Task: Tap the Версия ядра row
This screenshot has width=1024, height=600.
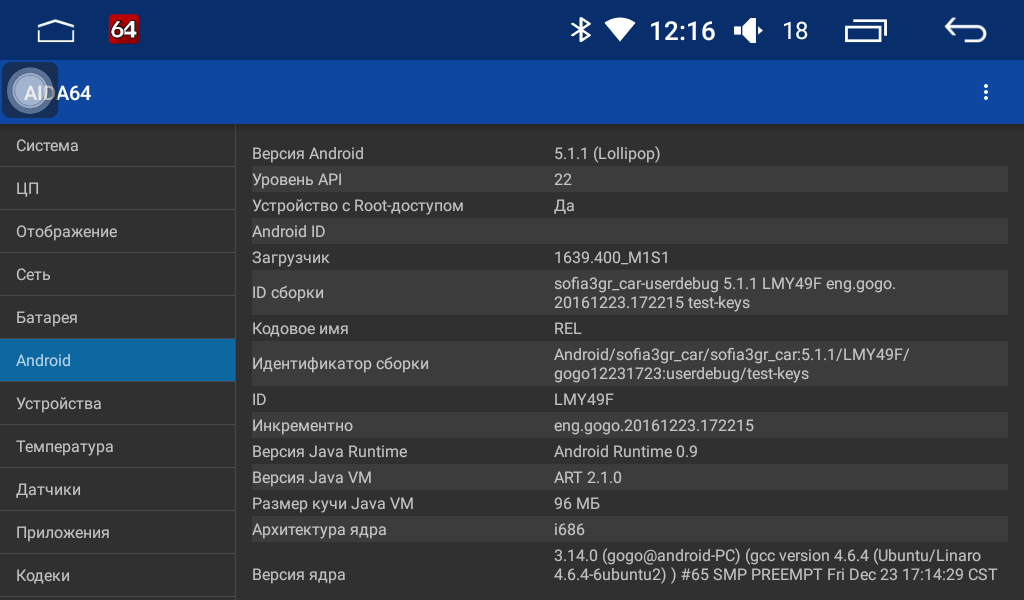Action: [x=628, y=574]
